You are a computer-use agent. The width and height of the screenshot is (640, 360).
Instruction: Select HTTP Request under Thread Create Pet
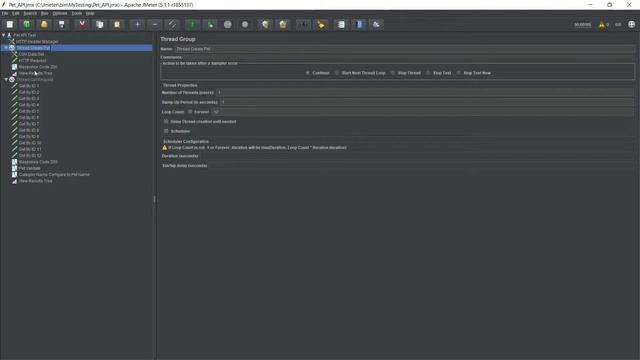point(33,60)
